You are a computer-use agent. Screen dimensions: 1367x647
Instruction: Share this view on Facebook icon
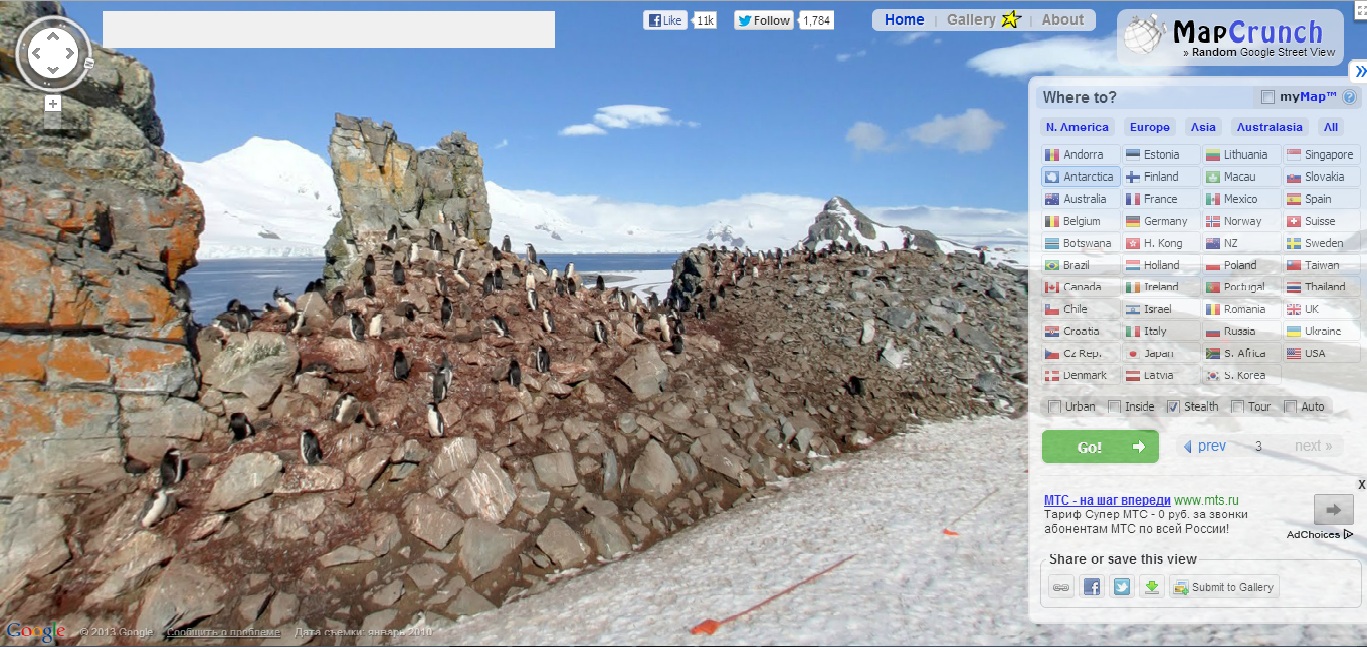[x=1091, y=587]
